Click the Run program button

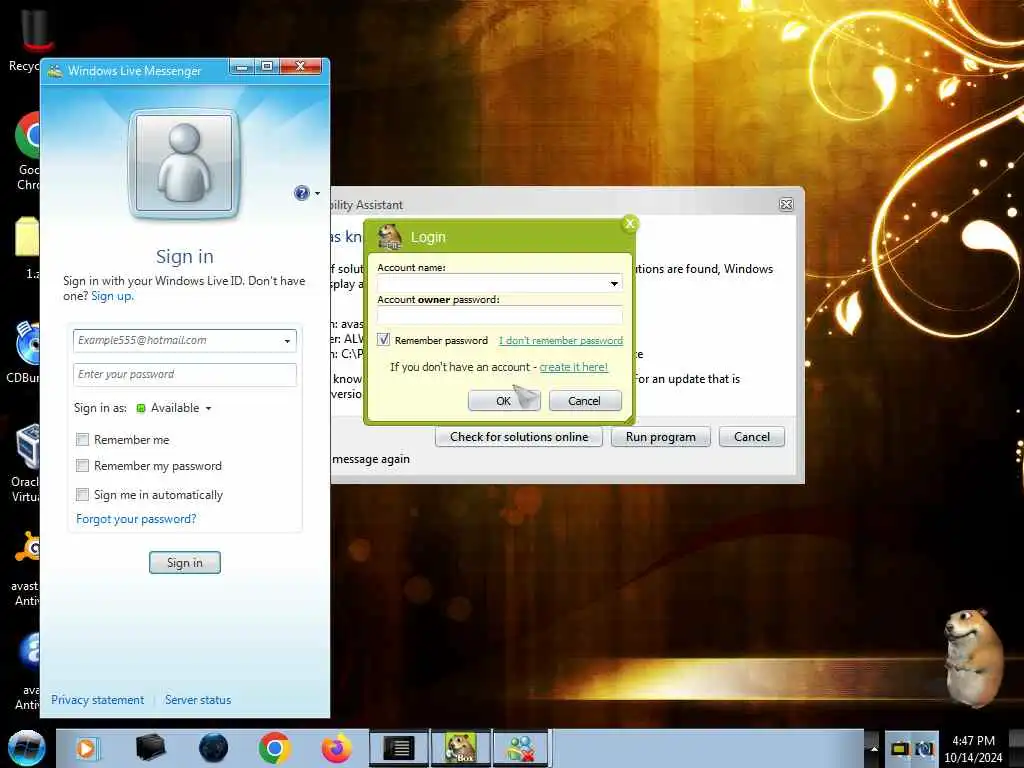pos(660,437)
